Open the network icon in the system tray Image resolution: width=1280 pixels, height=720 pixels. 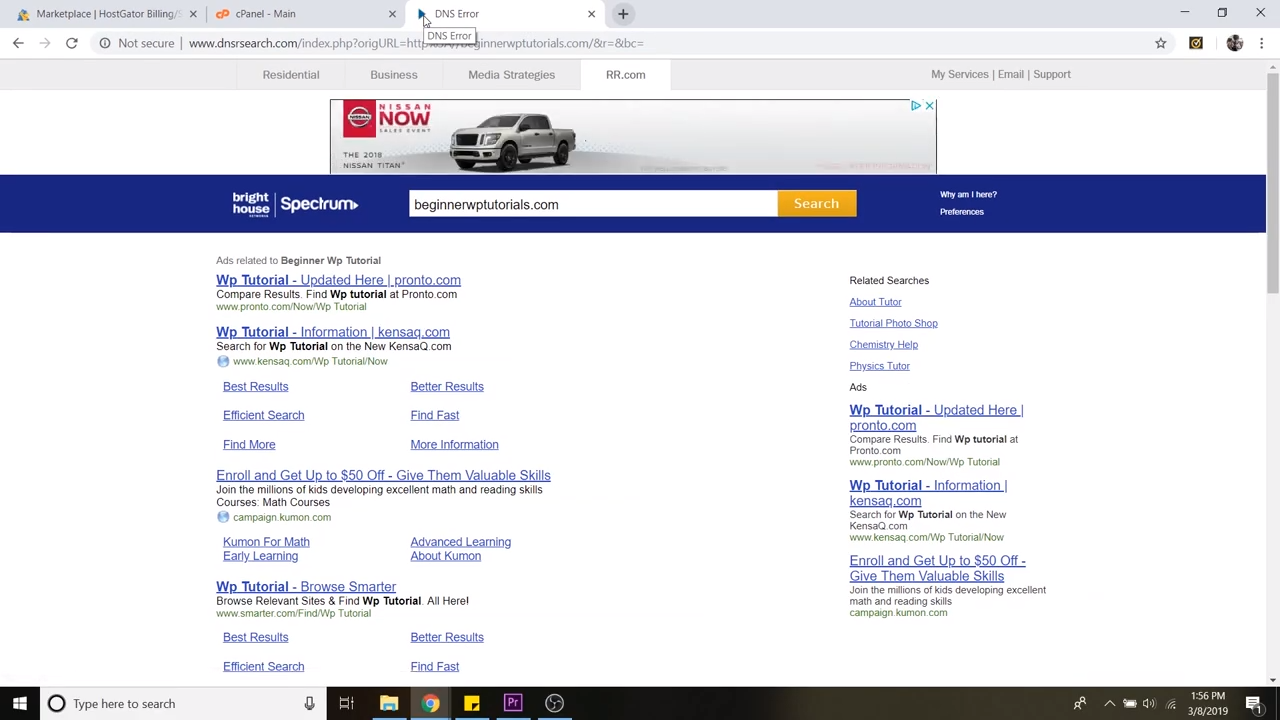click(1171, 704)
